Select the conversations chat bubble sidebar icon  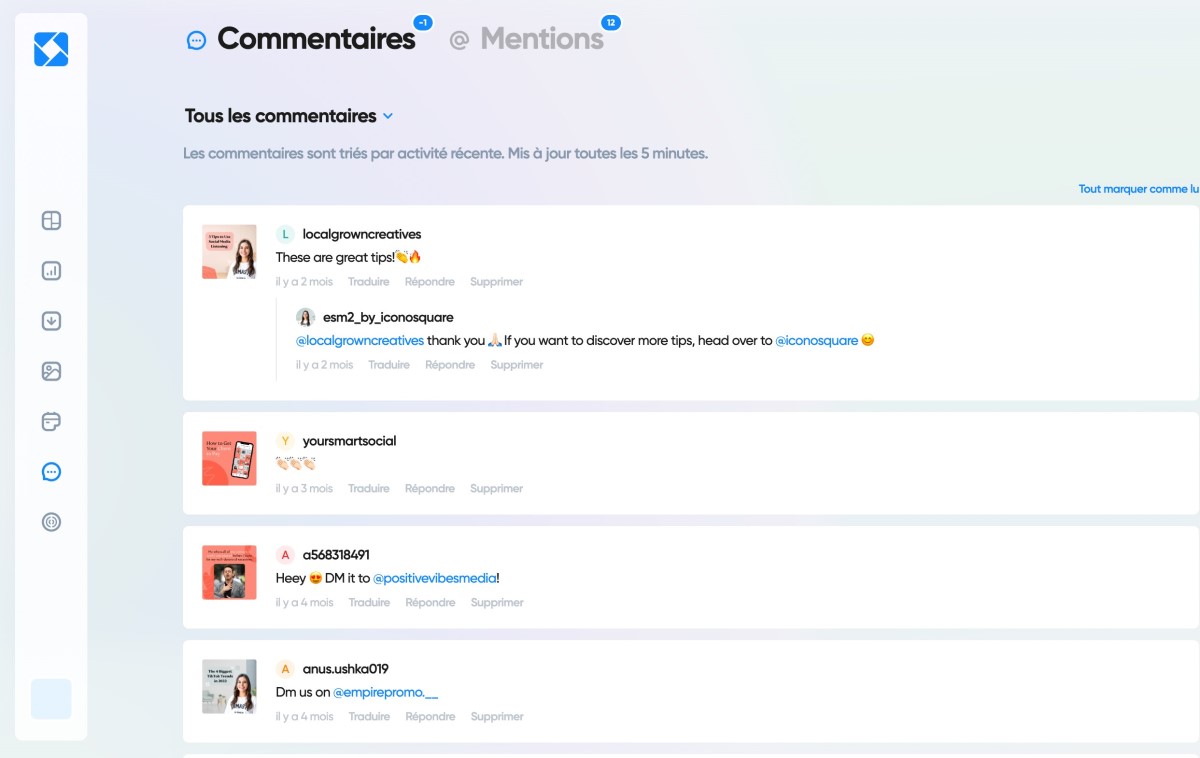point(51,471)
